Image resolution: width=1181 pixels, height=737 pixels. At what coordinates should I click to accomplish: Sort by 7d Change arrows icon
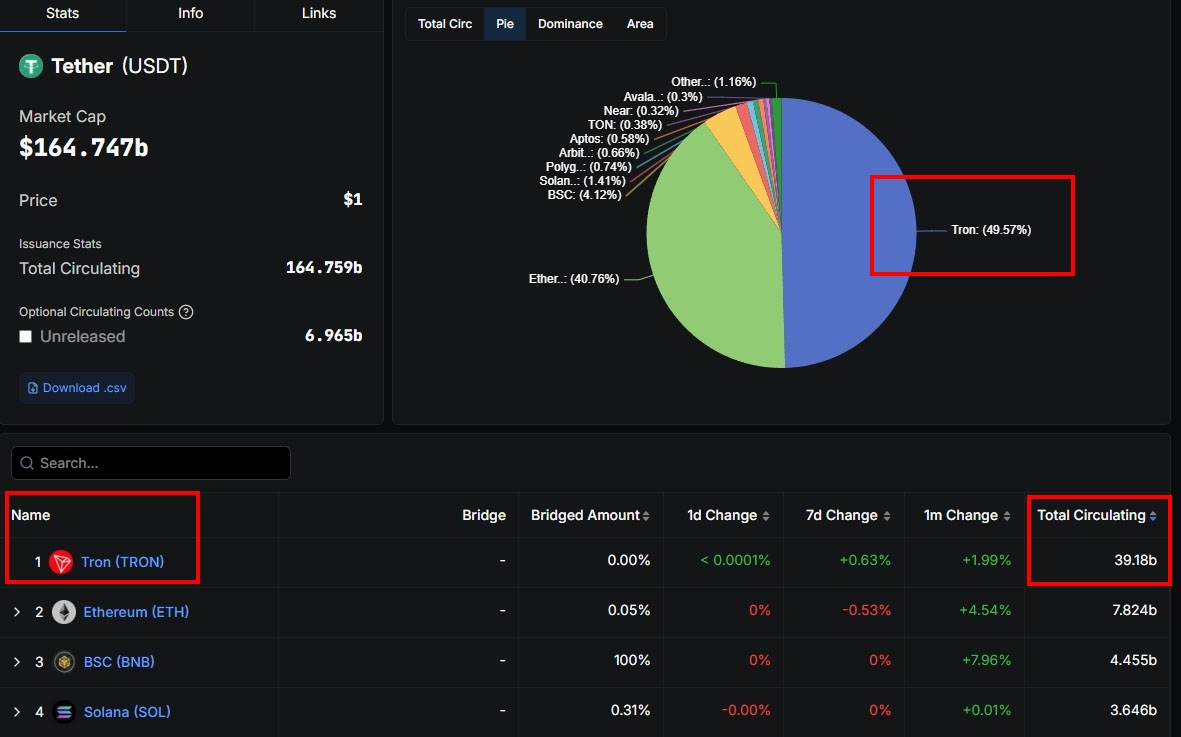(x=887, y=516)
